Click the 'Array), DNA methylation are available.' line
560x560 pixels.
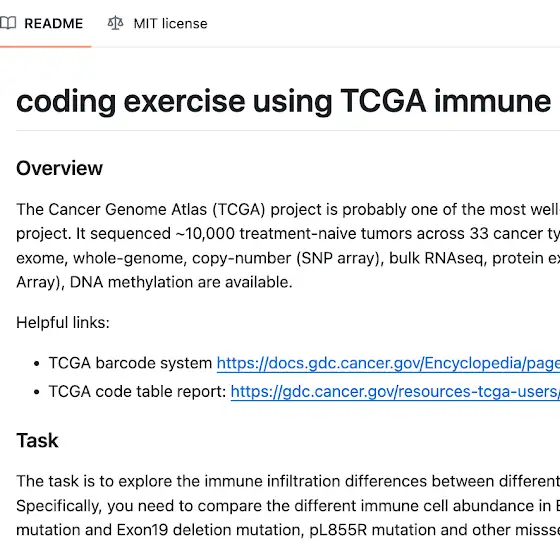click(154, 282)
